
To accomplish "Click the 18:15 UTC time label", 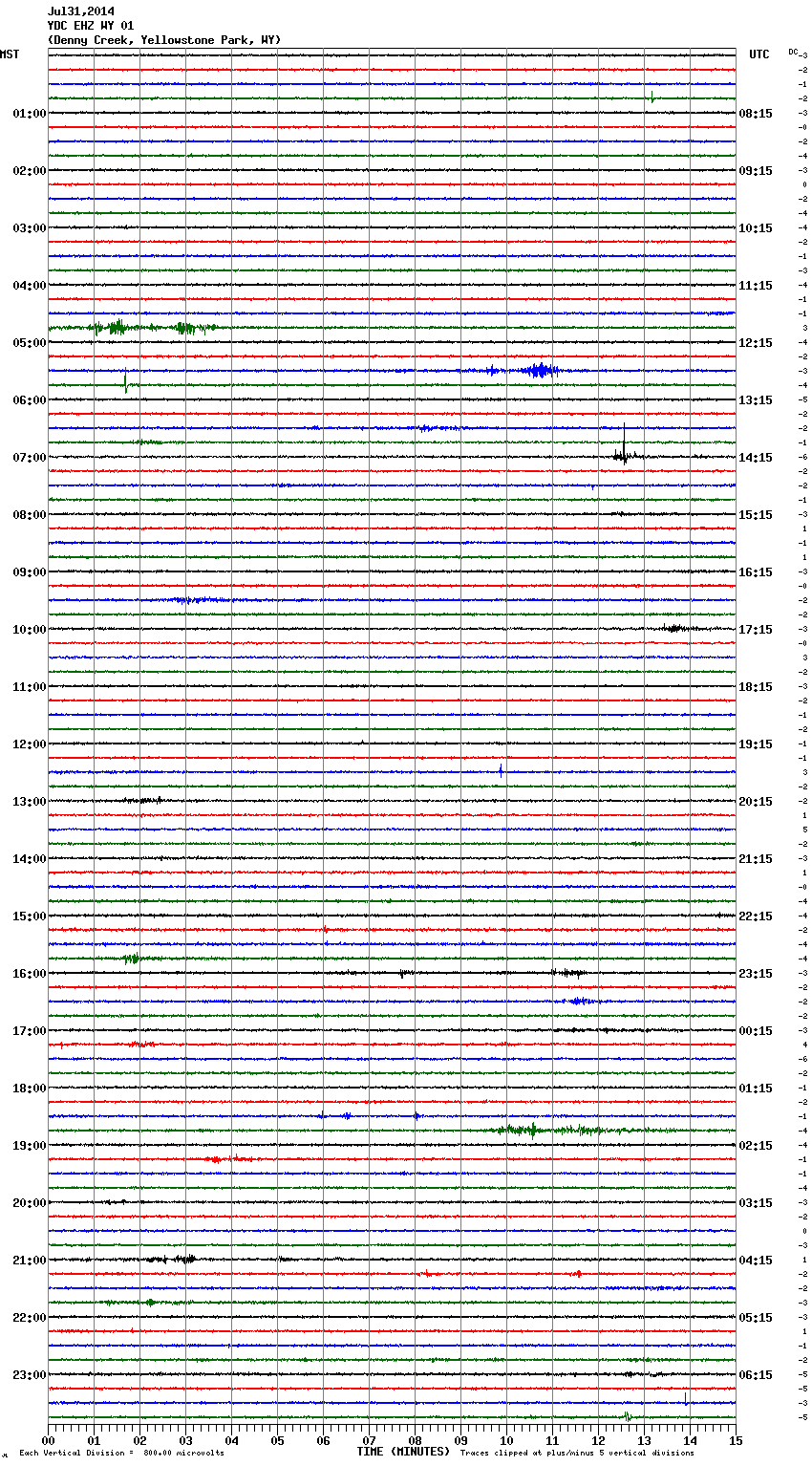I will click(756, 687).
